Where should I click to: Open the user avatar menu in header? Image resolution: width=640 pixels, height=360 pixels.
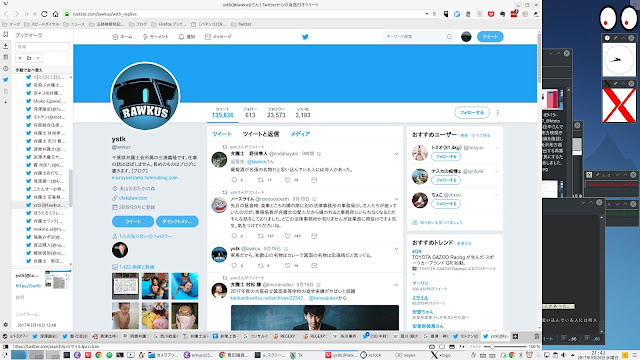pyautogui.click(x=466, y=37)
